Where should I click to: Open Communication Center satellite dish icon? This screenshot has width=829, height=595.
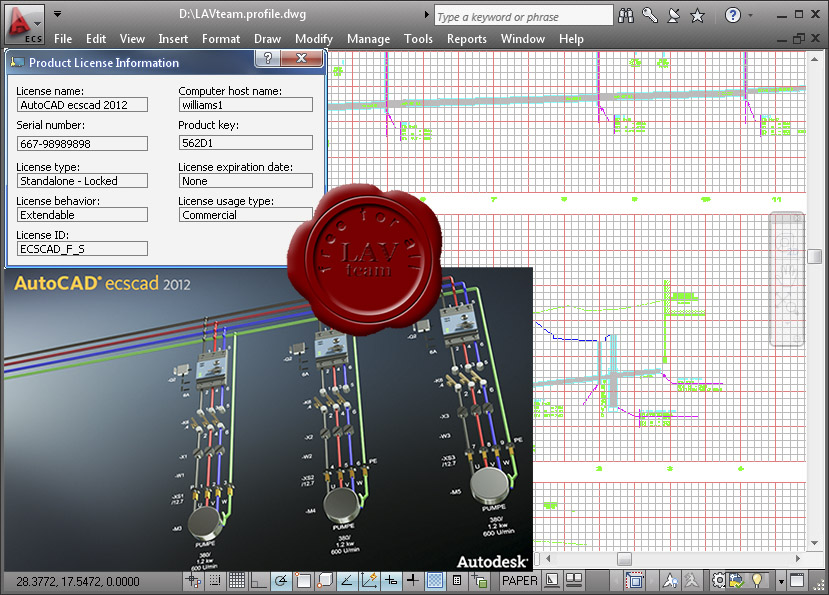click(x=674, y=16)
